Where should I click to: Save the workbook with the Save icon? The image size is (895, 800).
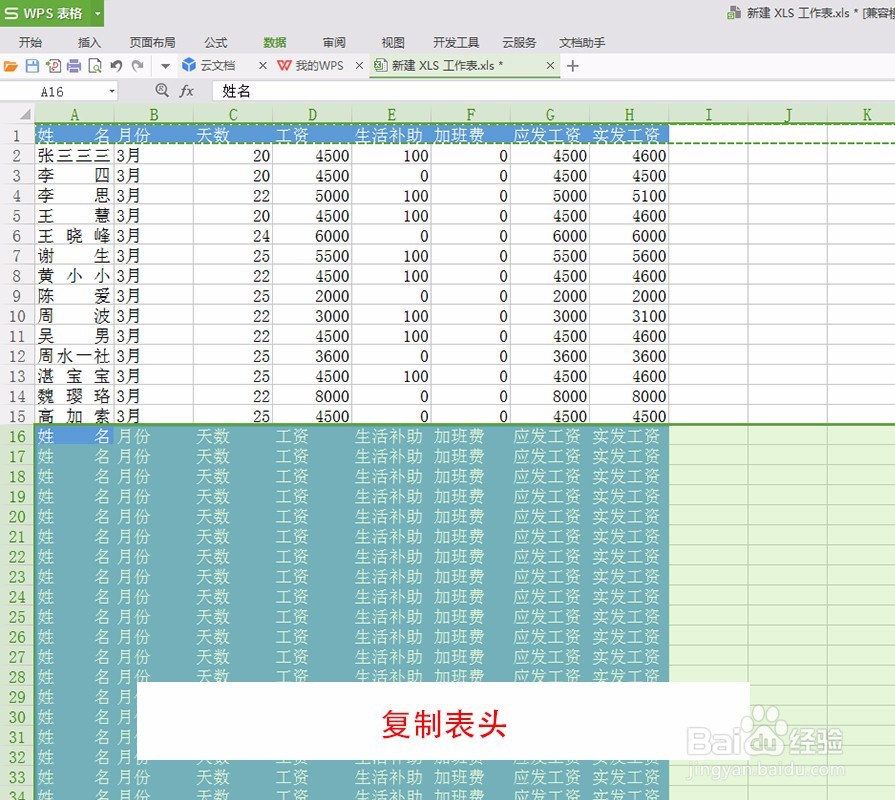coord(33,65)
